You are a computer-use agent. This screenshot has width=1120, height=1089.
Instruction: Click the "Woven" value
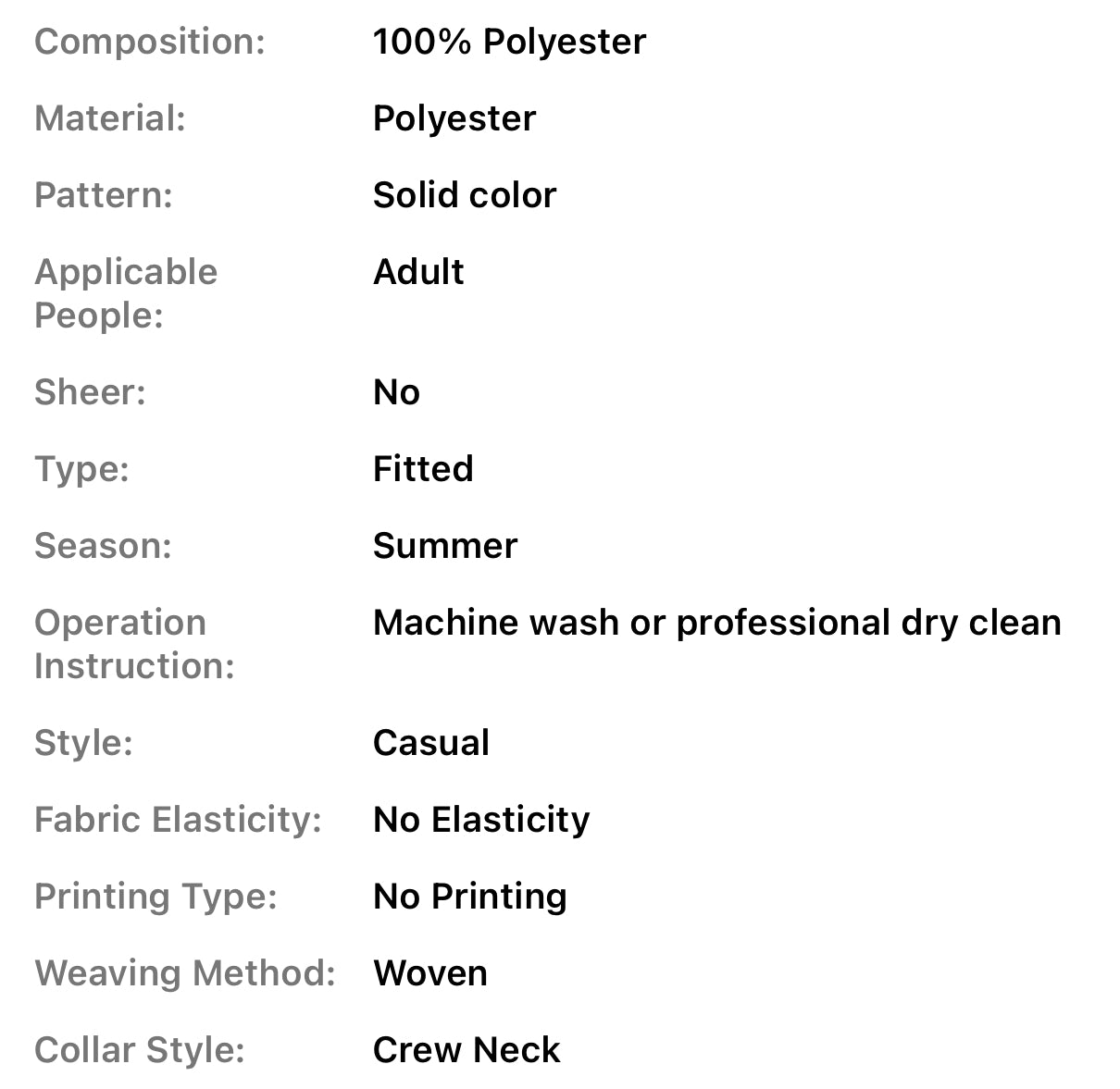tap(430, 973)
